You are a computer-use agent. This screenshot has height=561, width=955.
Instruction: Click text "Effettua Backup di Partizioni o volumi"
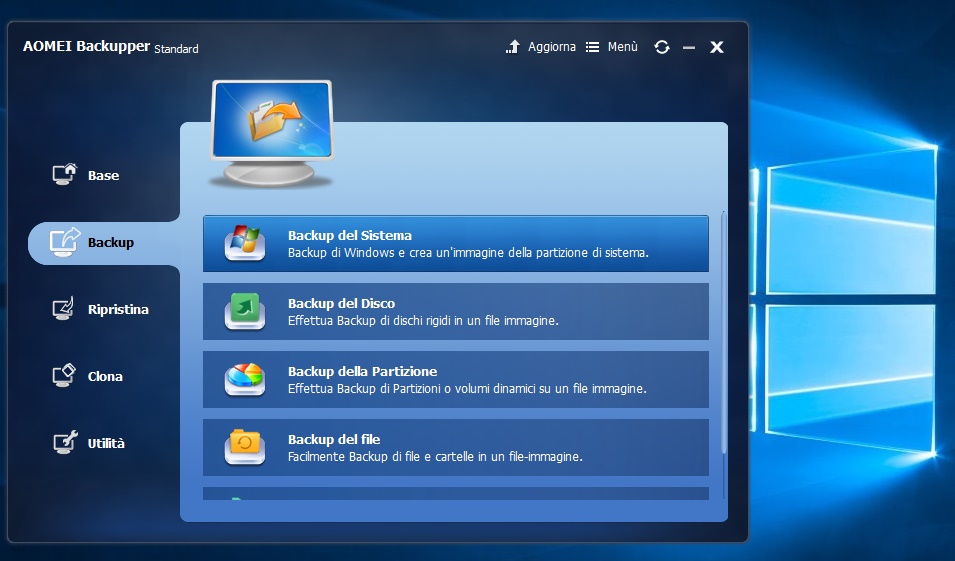point(389,389)
